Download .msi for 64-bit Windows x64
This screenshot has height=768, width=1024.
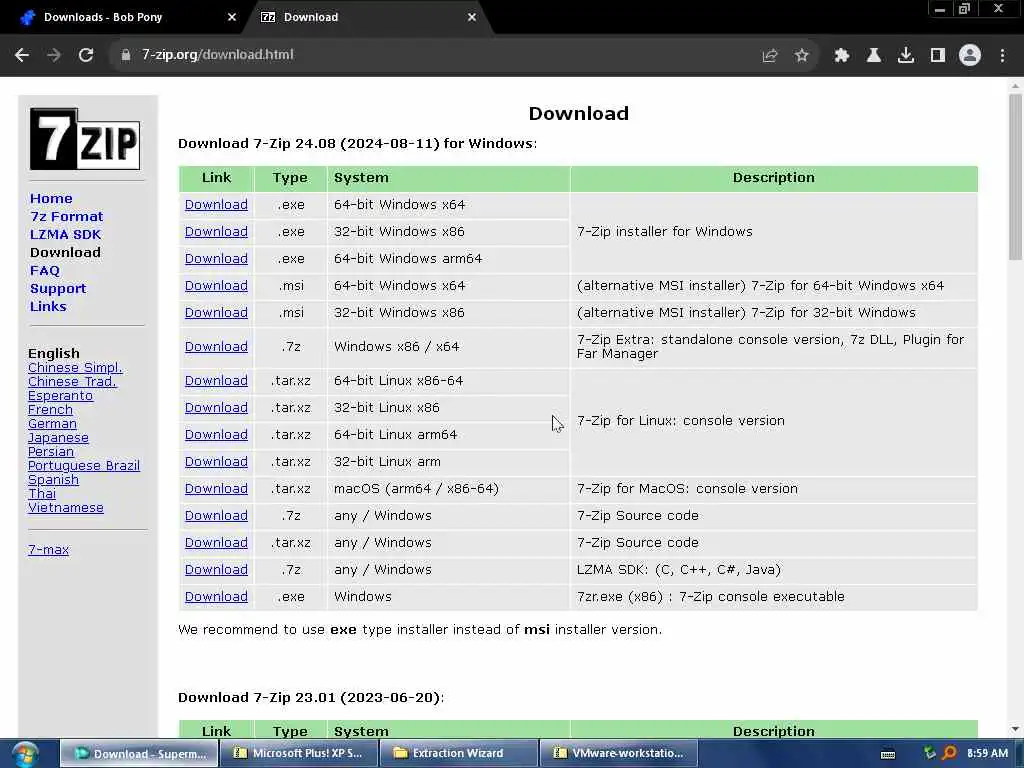(216, 286)
